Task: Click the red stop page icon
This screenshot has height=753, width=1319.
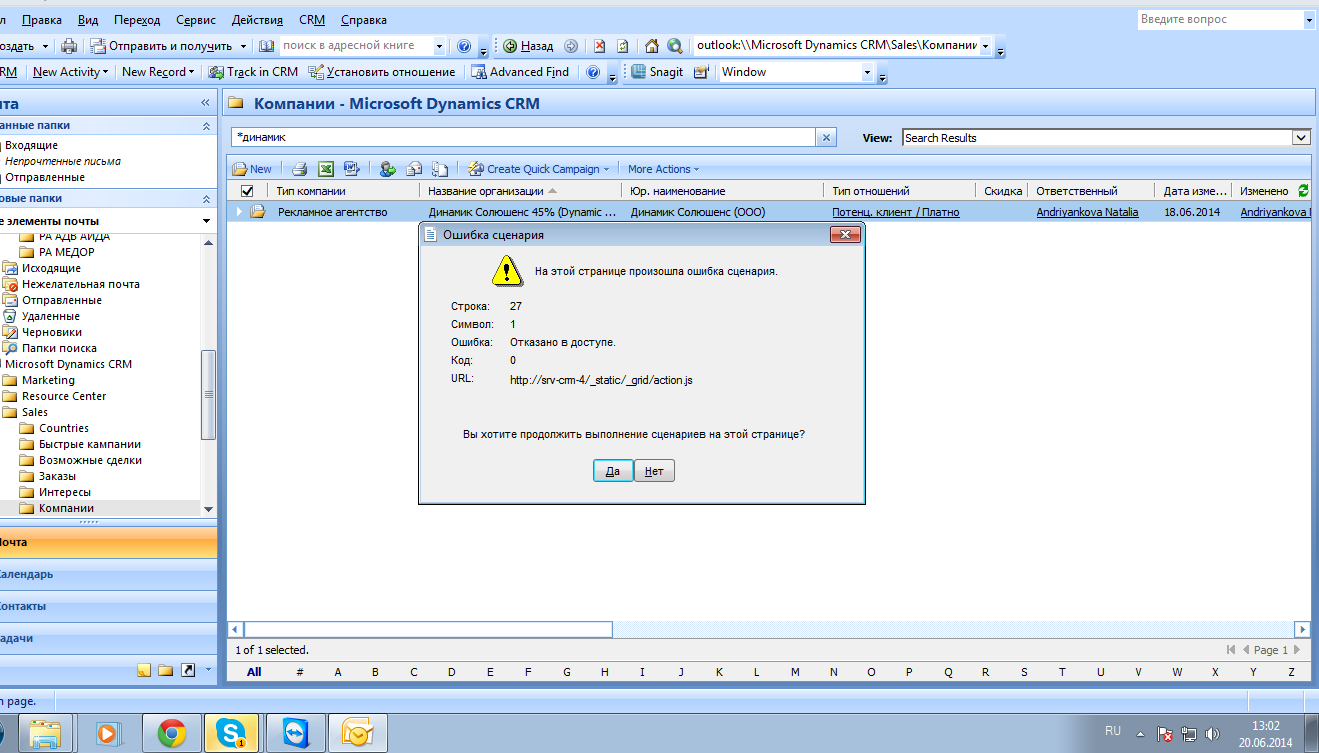Action: coord(599,46)
